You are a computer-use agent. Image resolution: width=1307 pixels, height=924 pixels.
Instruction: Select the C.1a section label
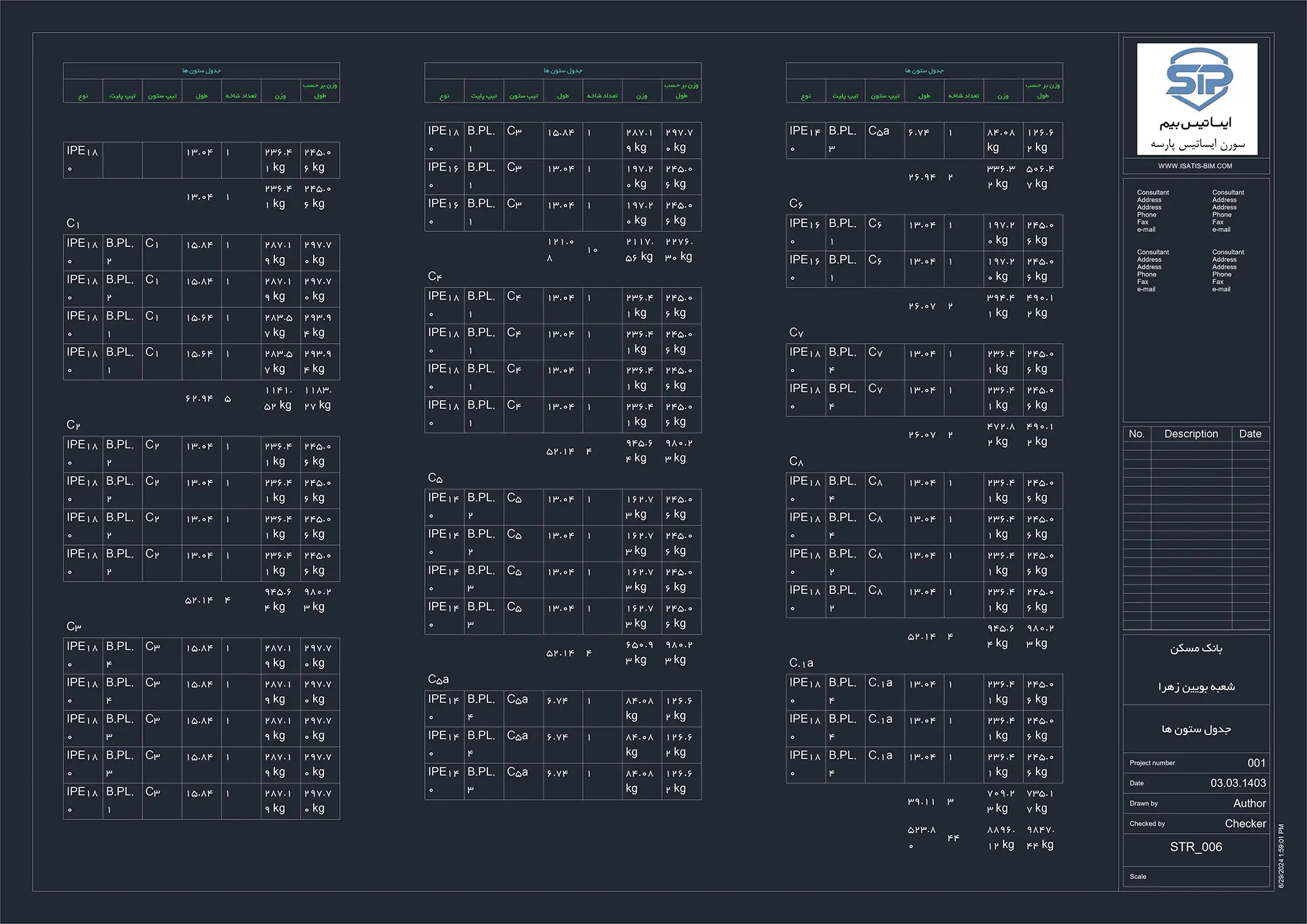(x=801, y=663)
